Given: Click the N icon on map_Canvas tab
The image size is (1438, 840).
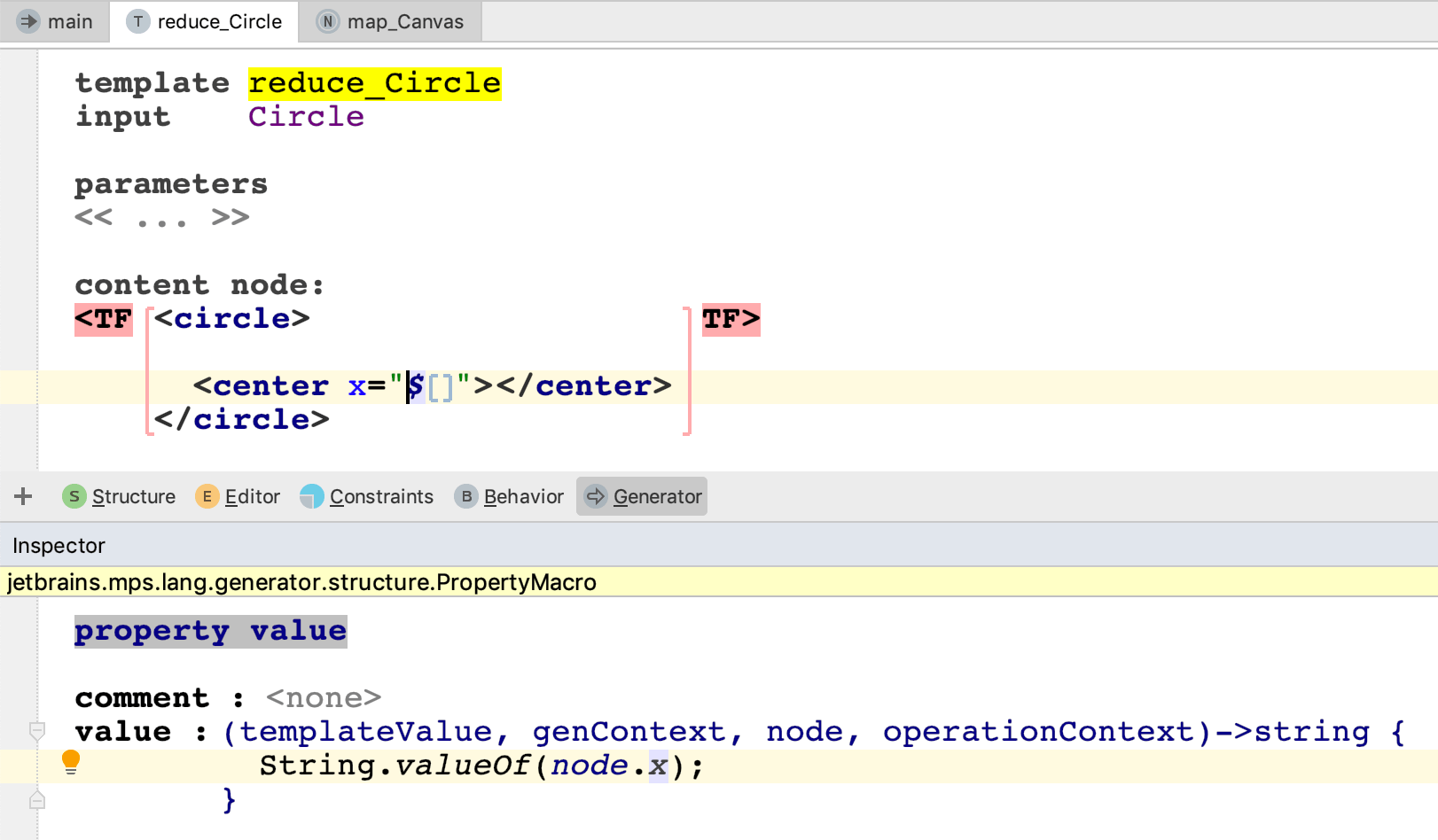Looking at the screenshot, I should pyautogui.click(x=328, y=21).
